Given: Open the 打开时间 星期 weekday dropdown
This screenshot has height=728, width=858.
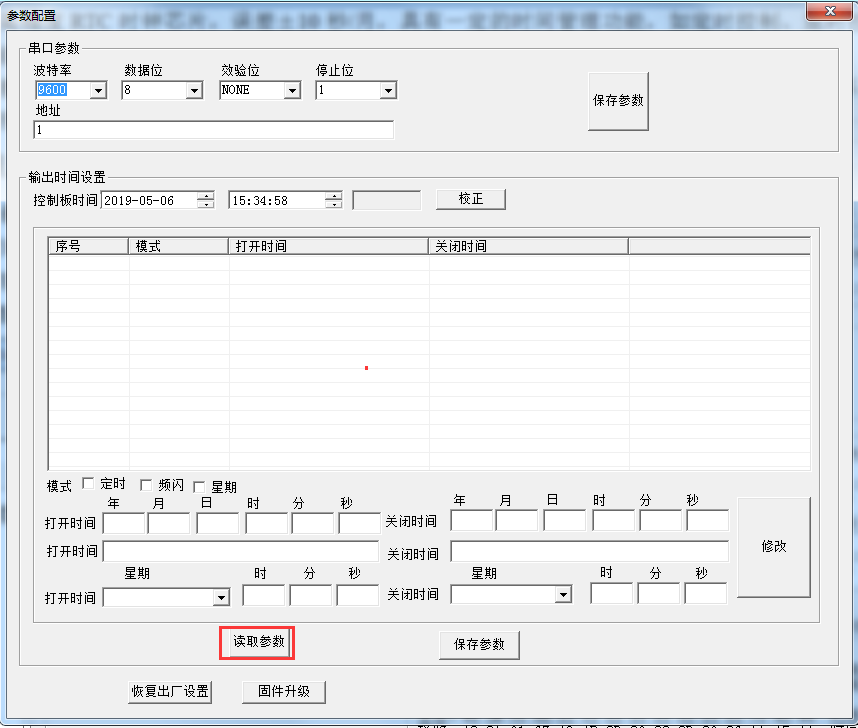Looking at the screenshot, I should [221, 597].
